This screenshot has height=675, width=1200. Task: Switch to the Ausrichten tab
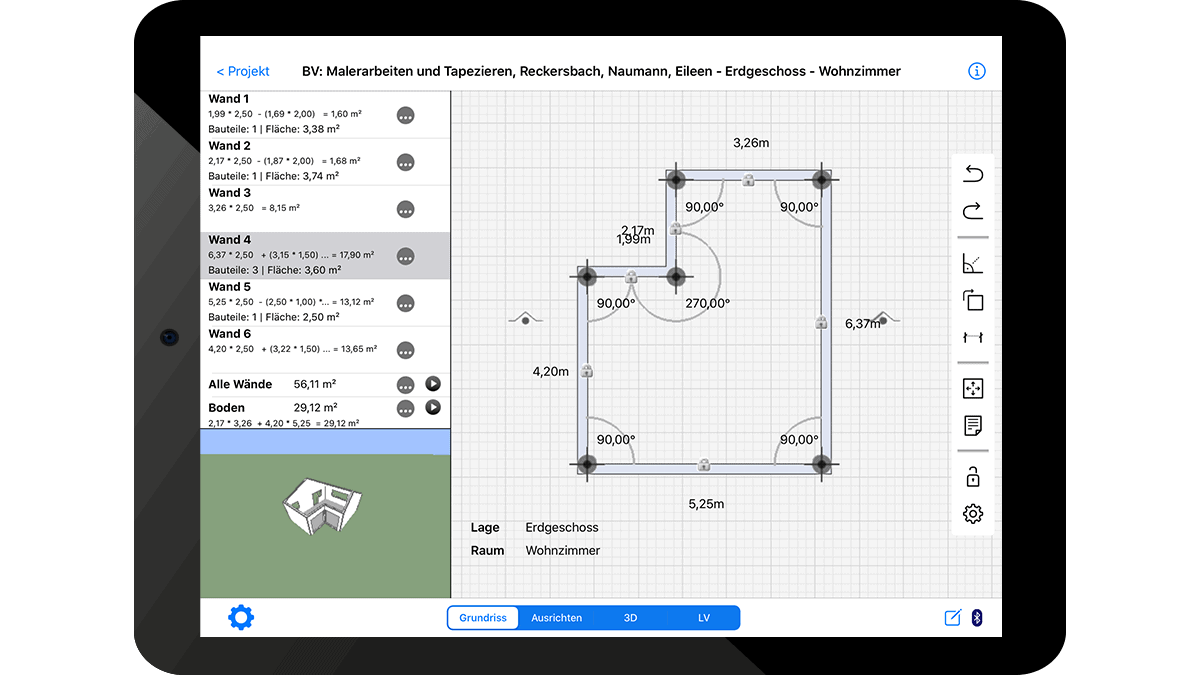[x=557, y=618]
